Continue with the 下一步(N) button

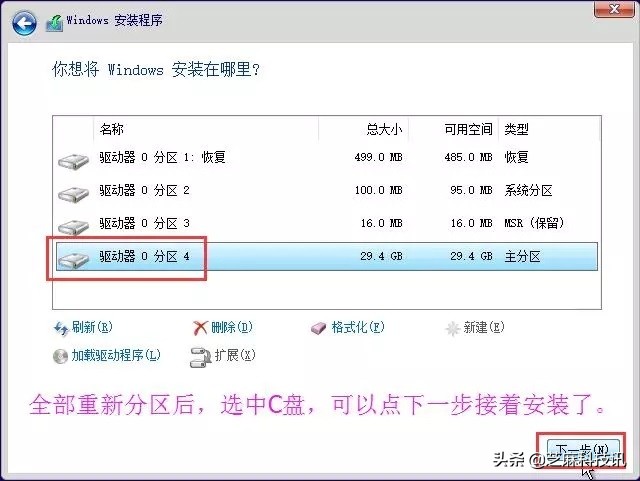coord(582,451)
